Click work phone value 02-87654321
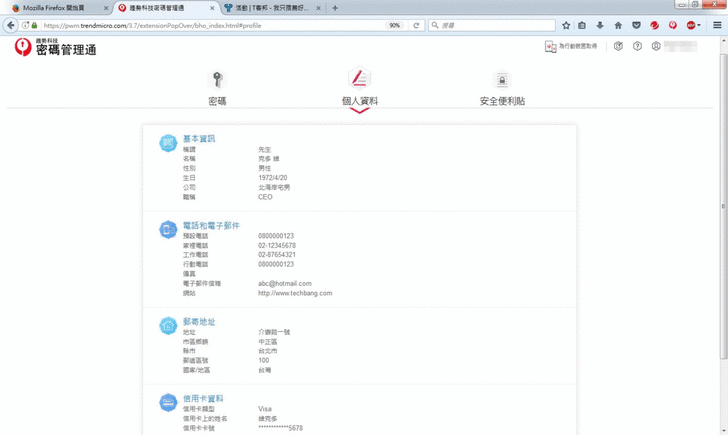This screenshot has width=728, height=435. click(277, 254)
